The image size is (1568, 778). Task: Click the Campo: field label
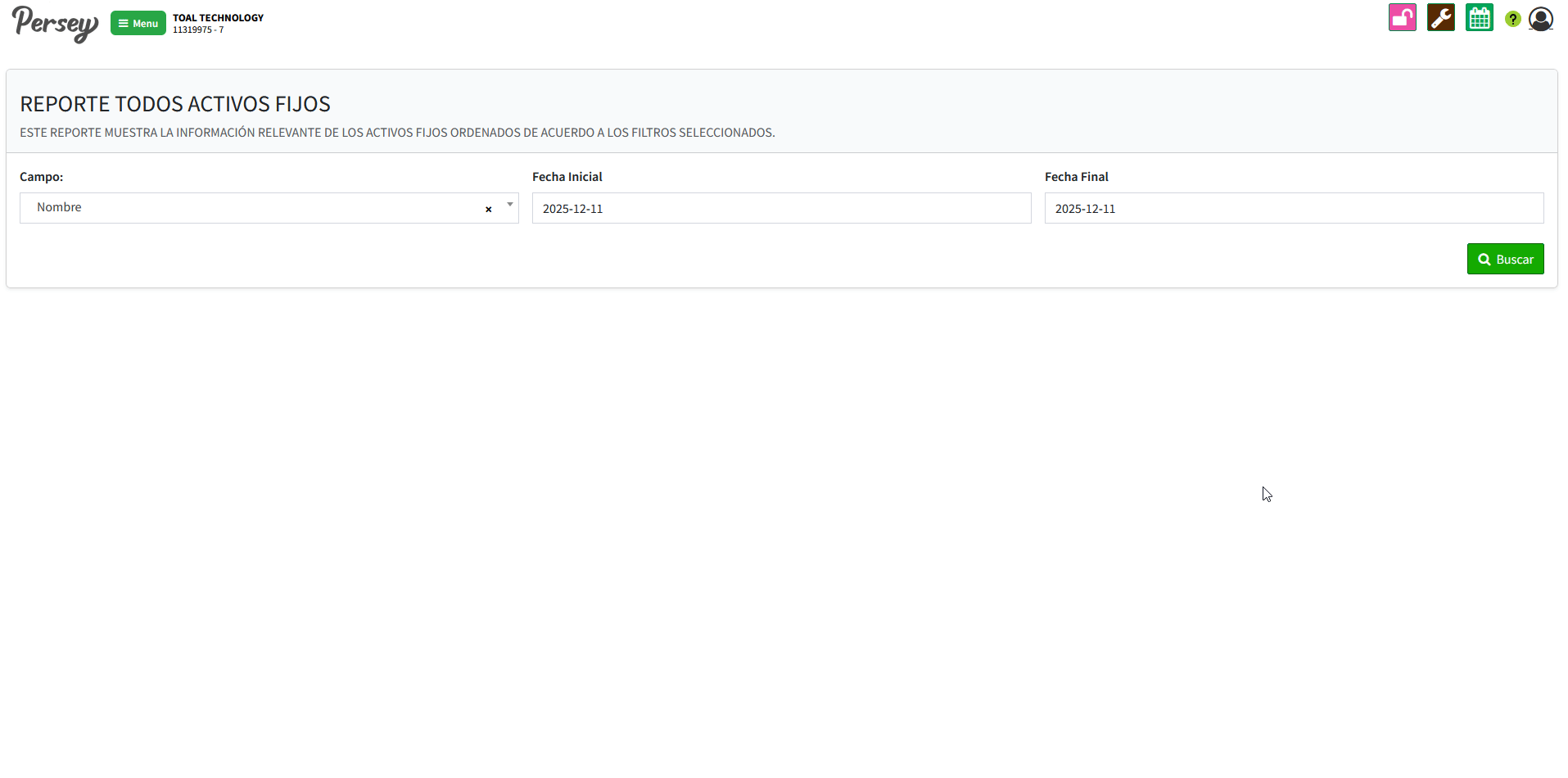(42, 177)
